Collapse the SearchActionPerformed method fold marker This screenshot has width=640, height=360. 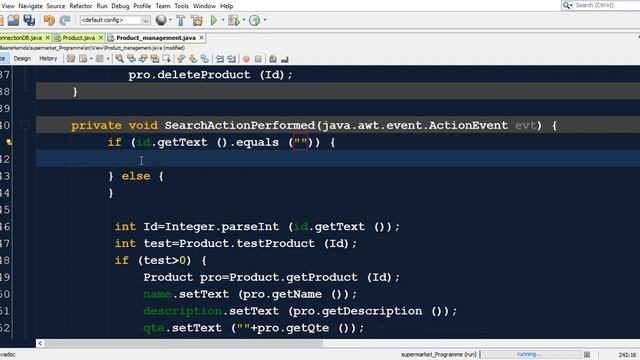[x=24, y=125]
